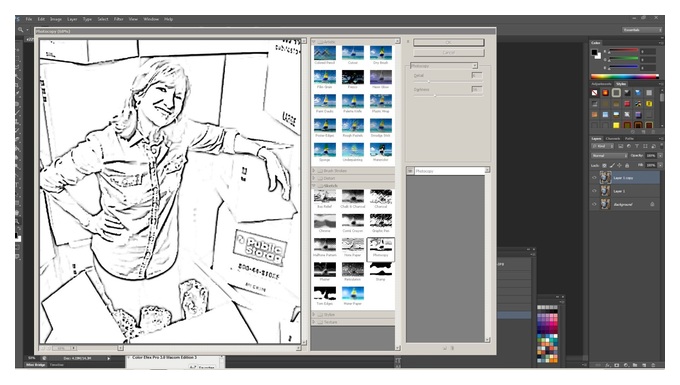
Task: Click the new effect layer button
Action: pos(445,348)
